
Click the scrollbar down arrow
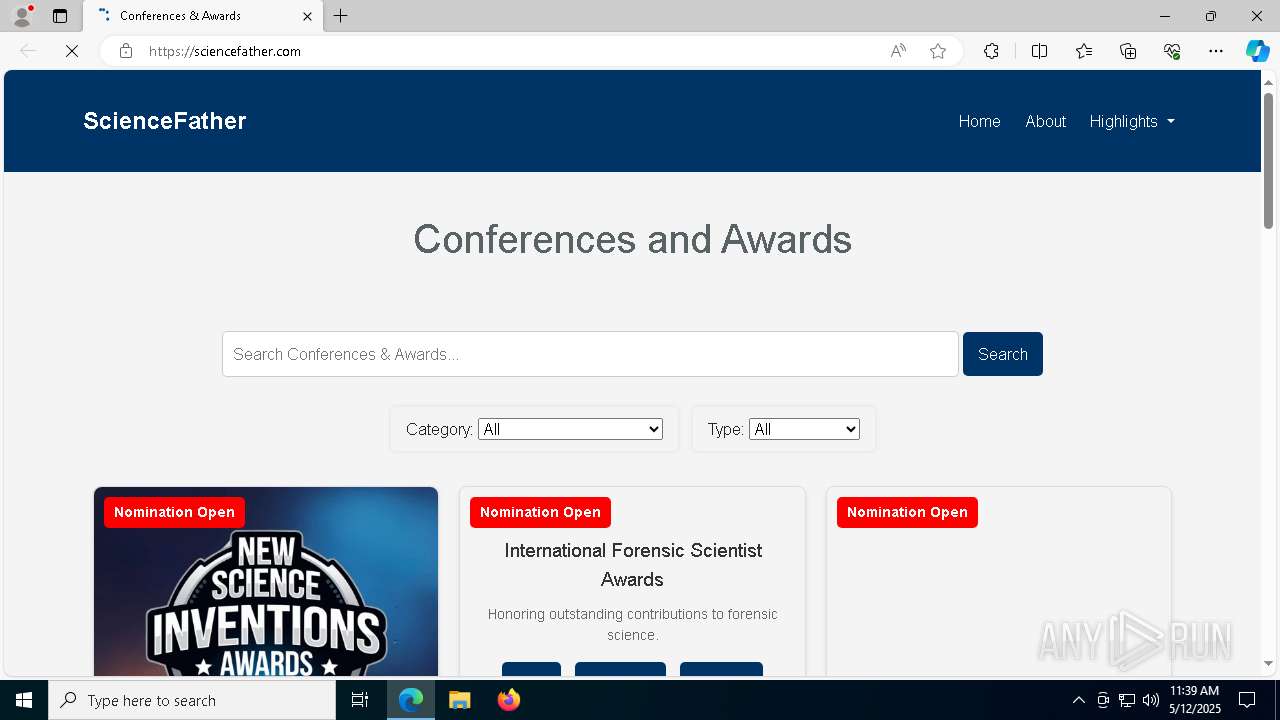tap(1268, 664)
